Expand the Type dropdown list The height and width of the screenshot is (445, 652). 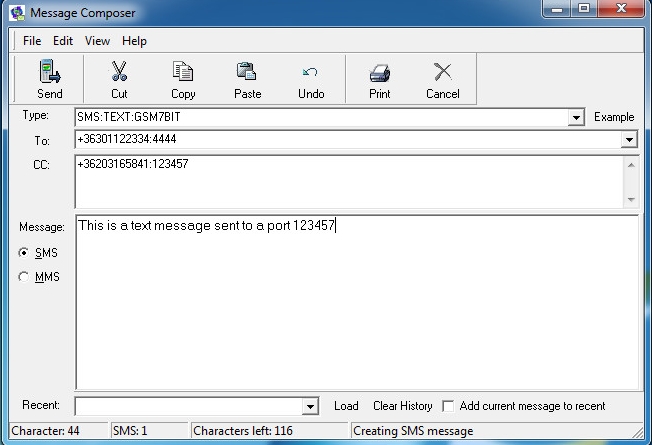(x=576, y=118)
